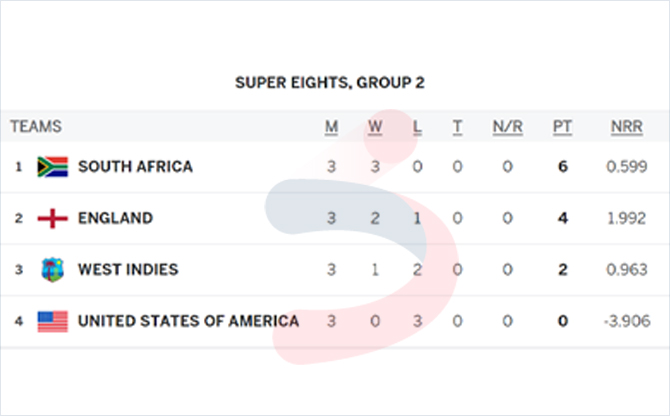670x416 pixels.
Task: Click the NRR column header
Action: [x=626, y=127]
